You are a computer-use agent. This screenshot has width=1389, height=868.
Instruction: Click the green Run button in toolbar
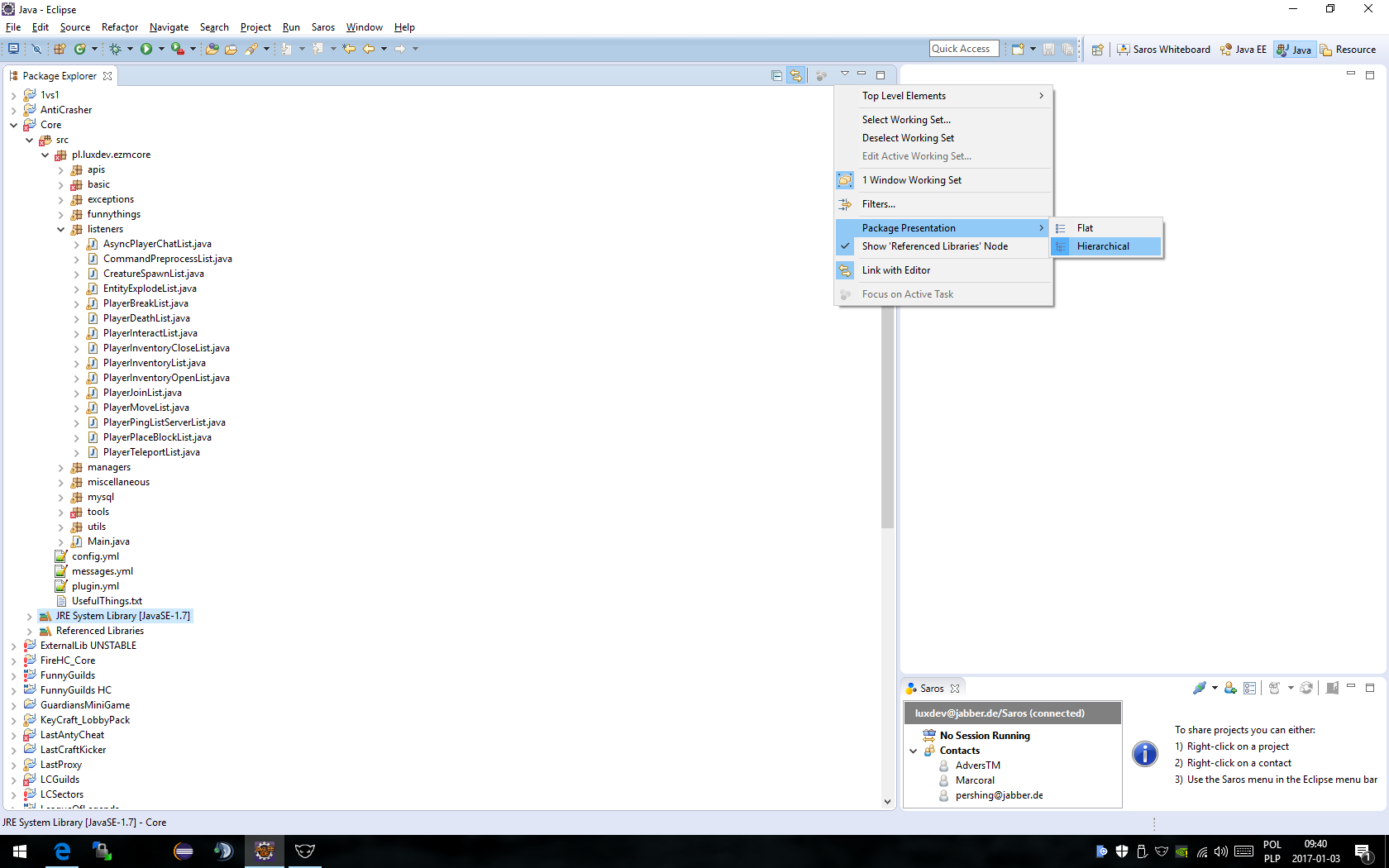146,50
